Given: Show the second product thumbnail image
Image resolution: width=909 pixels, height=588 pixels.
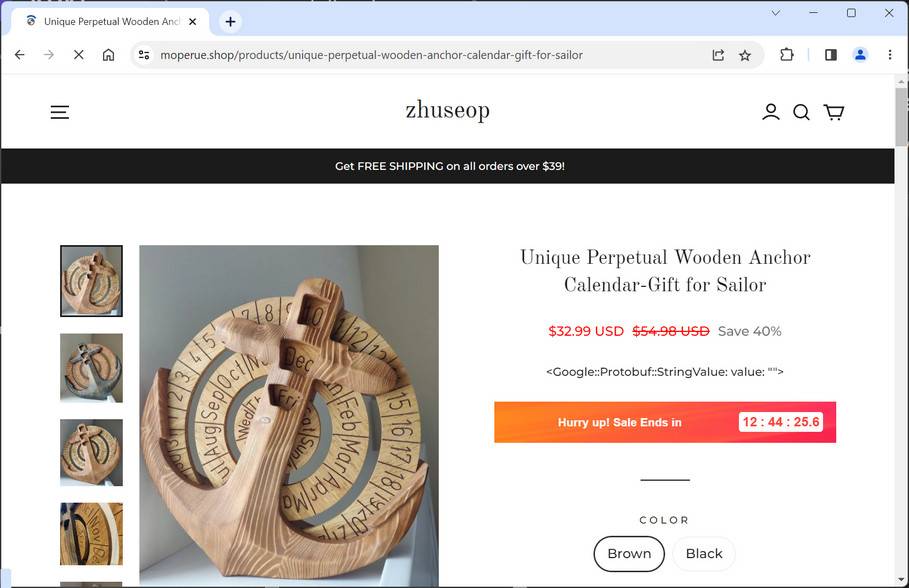Looking at the screenshot, I should (x=91, y=368).
